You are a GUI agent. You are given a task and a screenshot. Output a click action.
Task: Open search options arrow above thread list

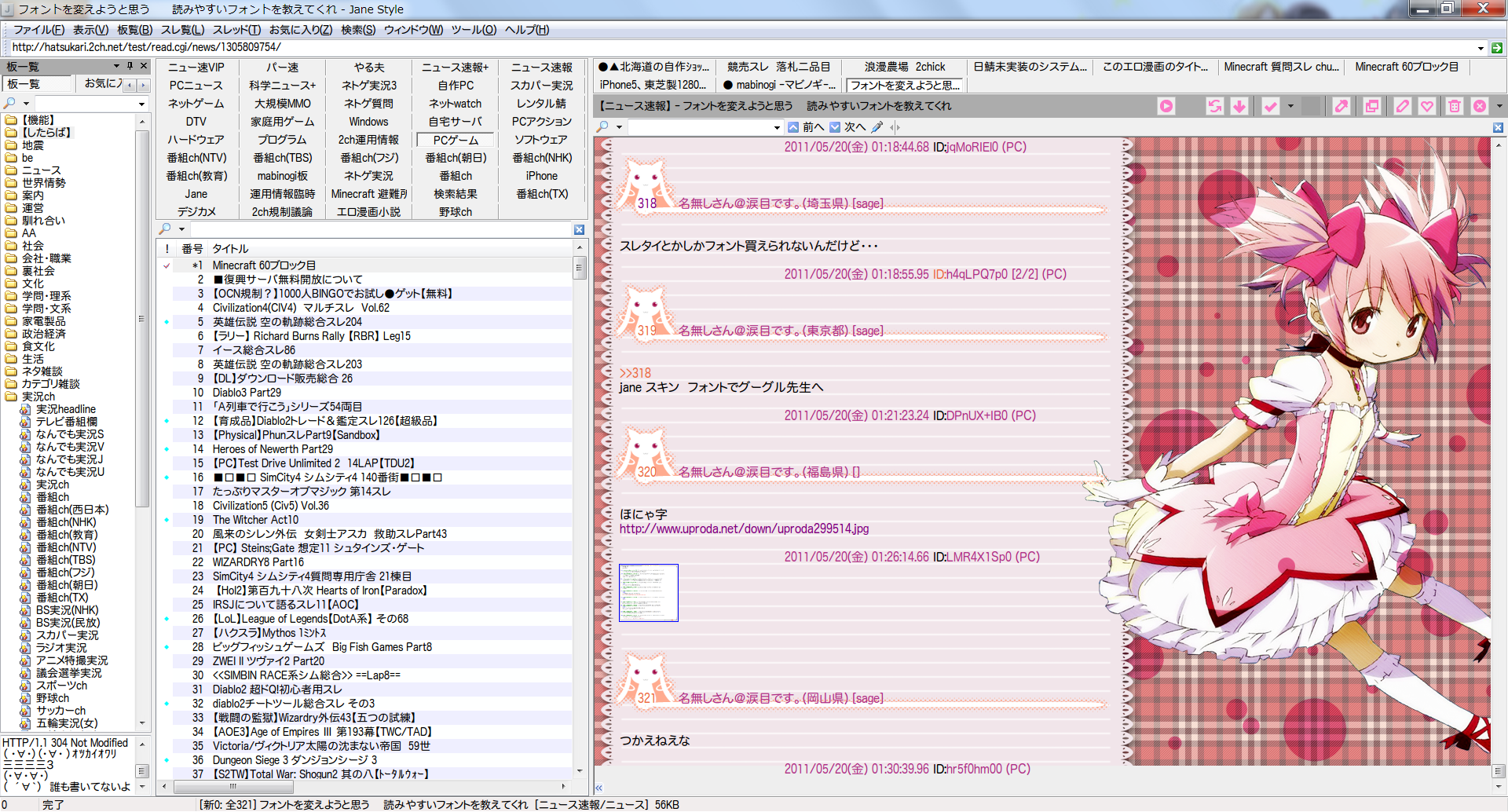tap(181, 229)
